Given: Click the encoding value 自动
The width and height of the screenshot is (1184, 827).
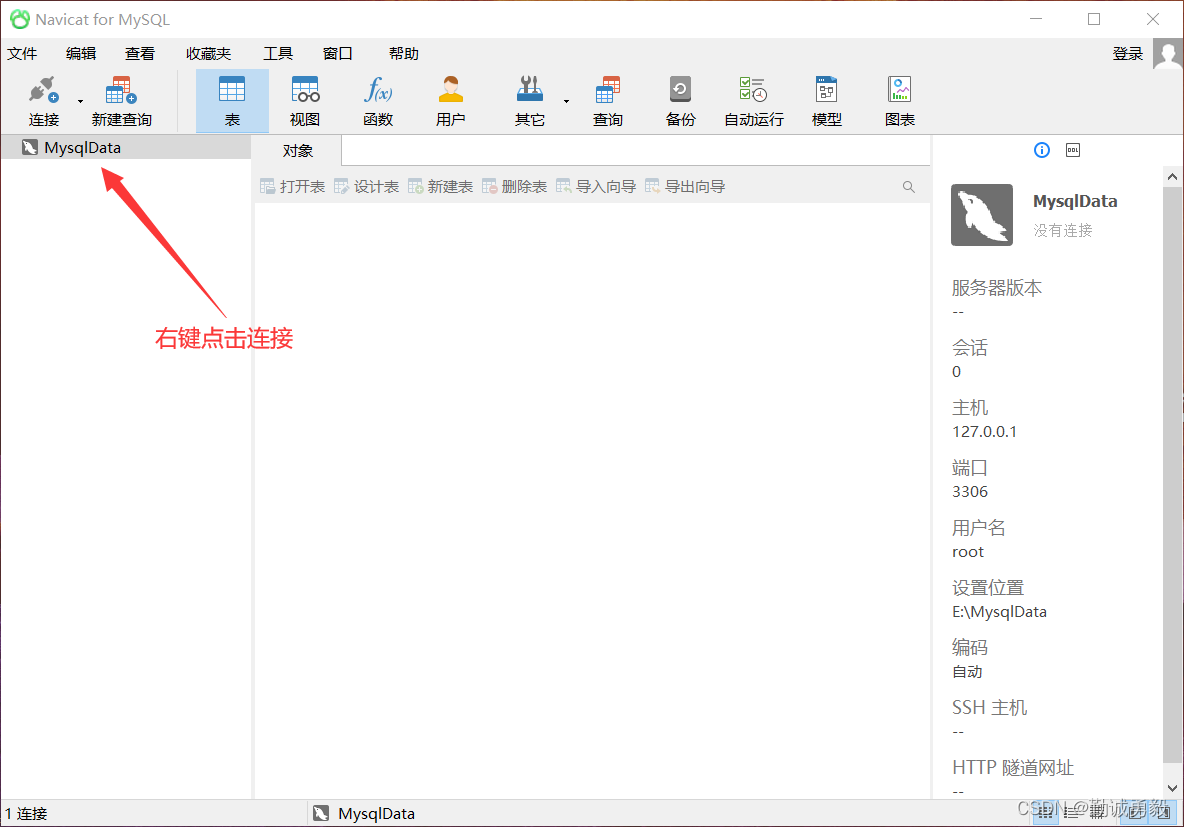Looking at the screenshot, I should coord(967,671).
